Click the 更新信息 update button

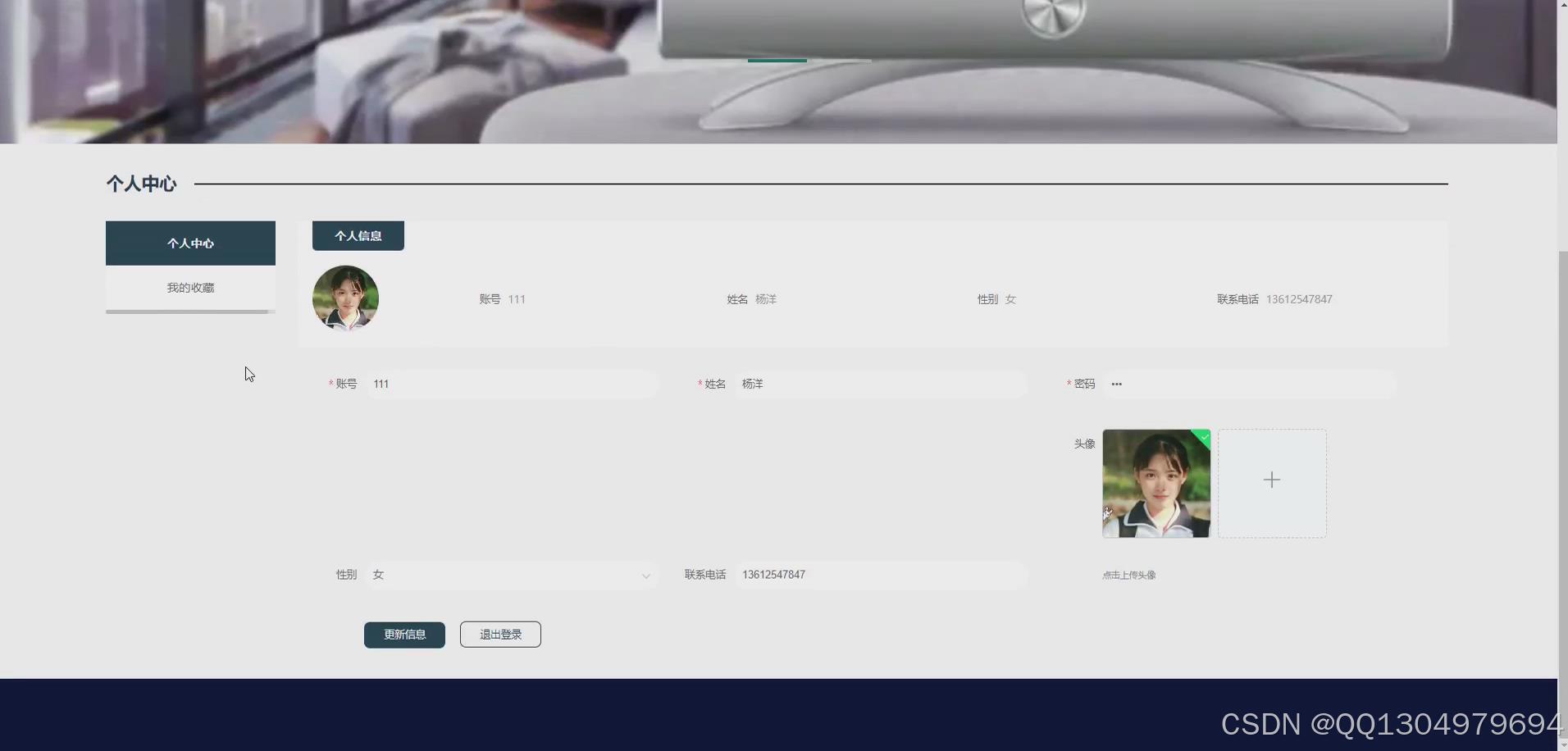click(404, 634)
